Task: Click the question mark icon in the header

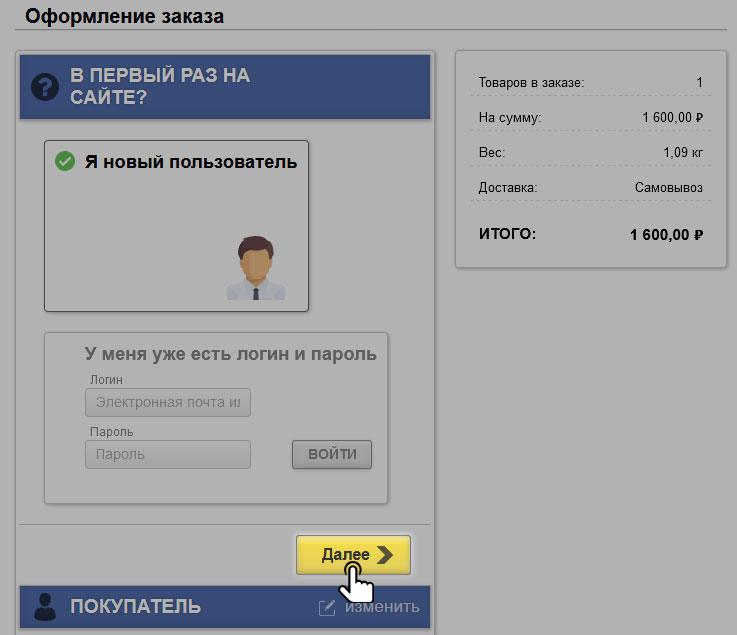Action: click(x=45, y=87)
